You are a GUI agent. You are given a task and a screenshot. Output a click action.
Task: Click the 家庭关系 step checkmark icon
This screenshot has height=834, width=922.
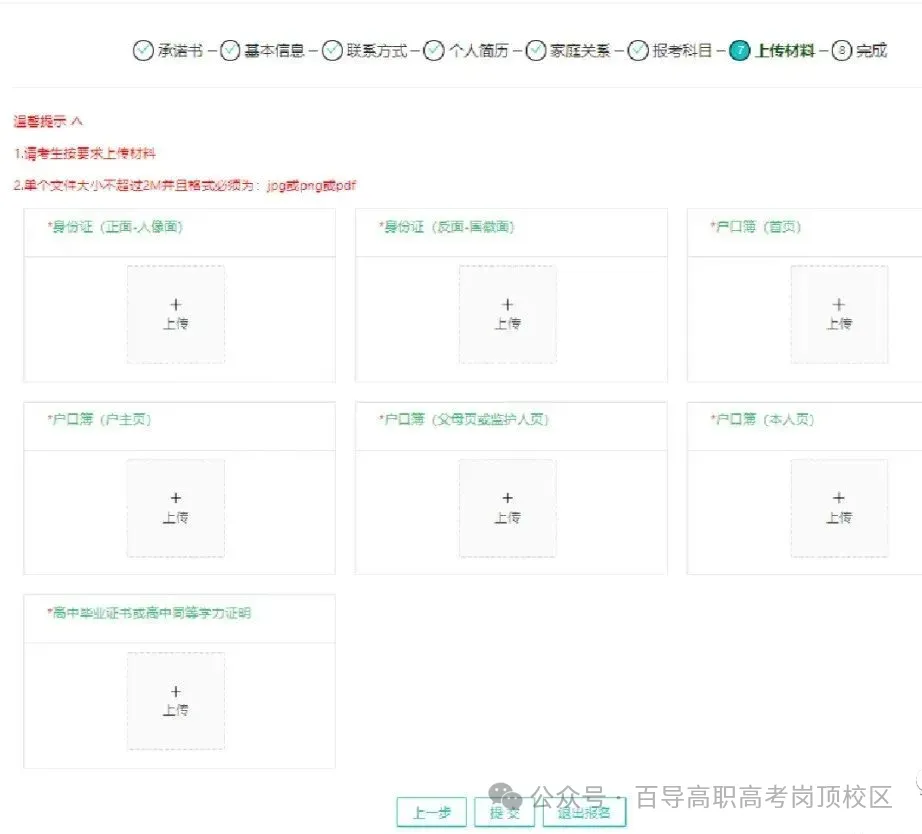536,51
